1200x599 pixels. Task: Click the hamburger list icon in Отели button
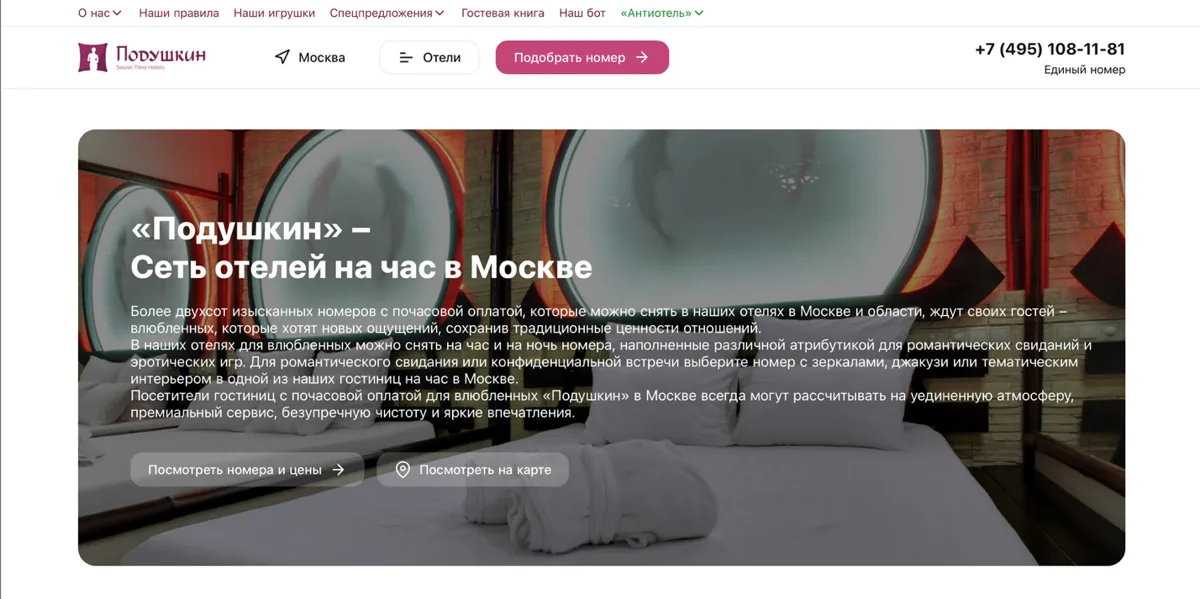[x=406, y=58]
